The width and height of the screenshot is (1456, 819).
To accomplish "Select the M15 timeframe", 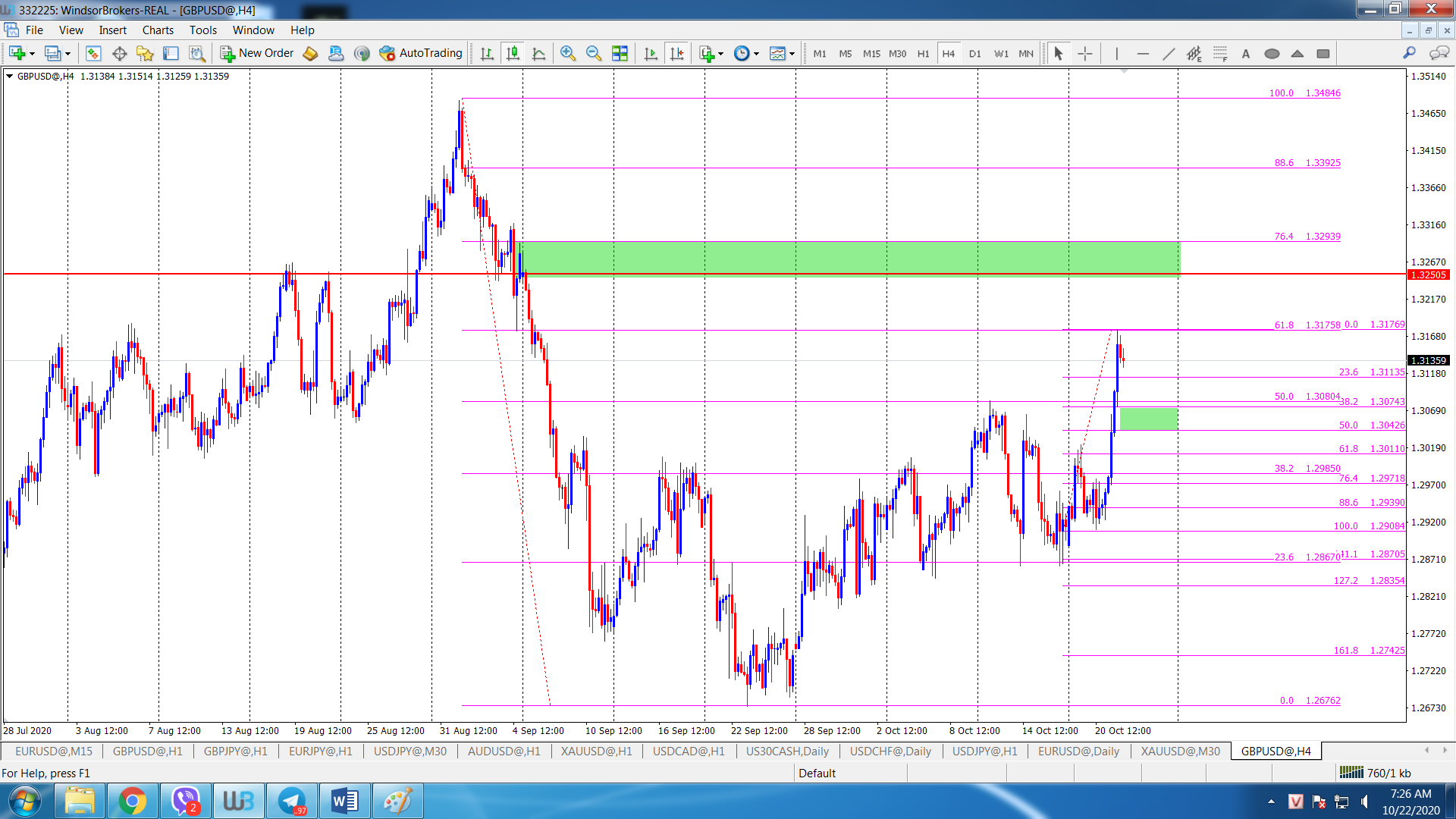I will [871, 54].
